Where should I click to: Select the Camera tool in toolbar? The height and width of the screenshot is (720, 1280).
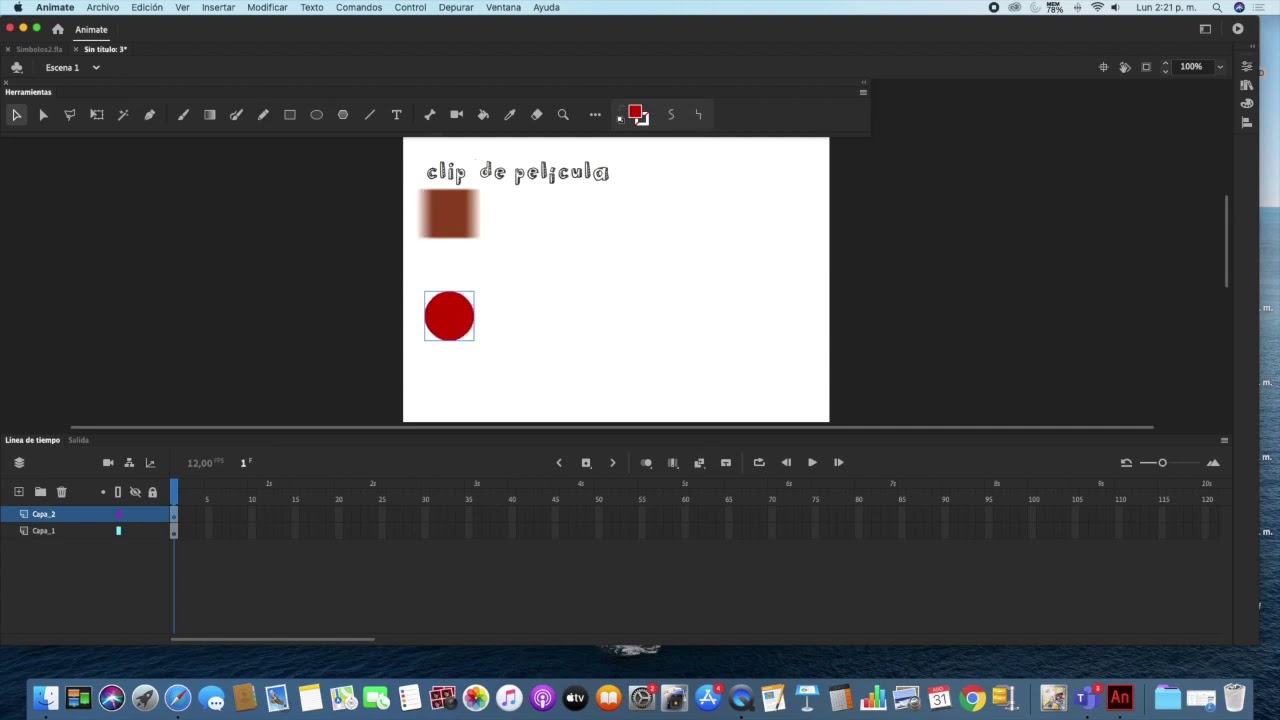point(456,115)
